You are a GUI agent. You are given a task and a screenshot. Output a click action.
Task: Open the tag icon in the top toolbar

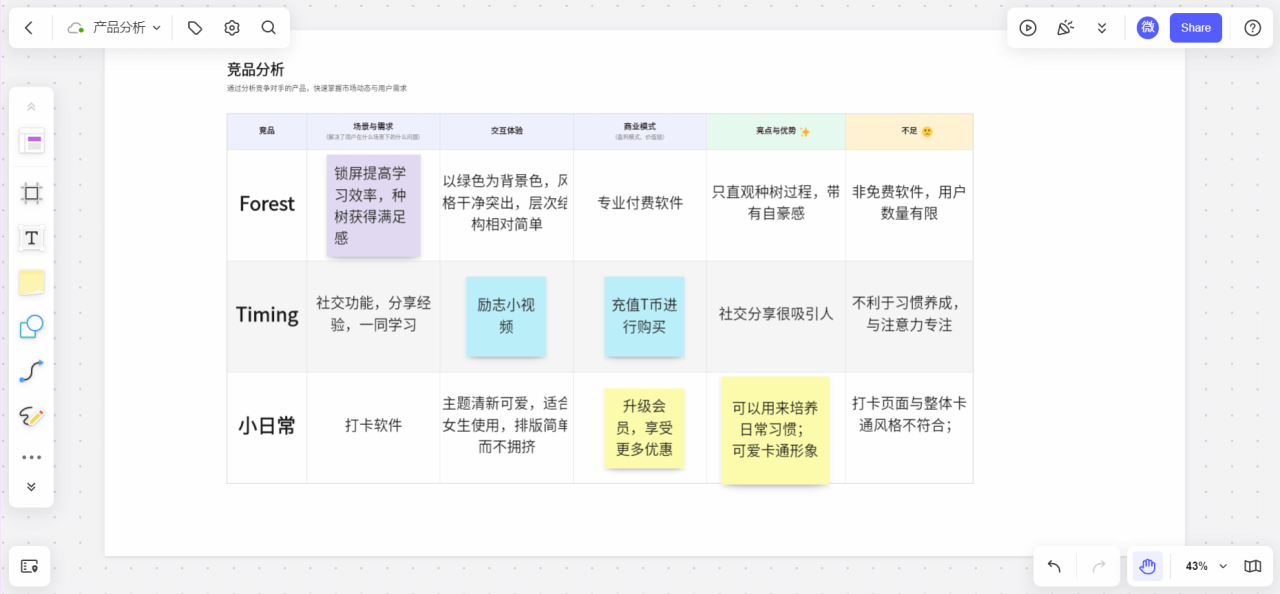tap(195, 28)
